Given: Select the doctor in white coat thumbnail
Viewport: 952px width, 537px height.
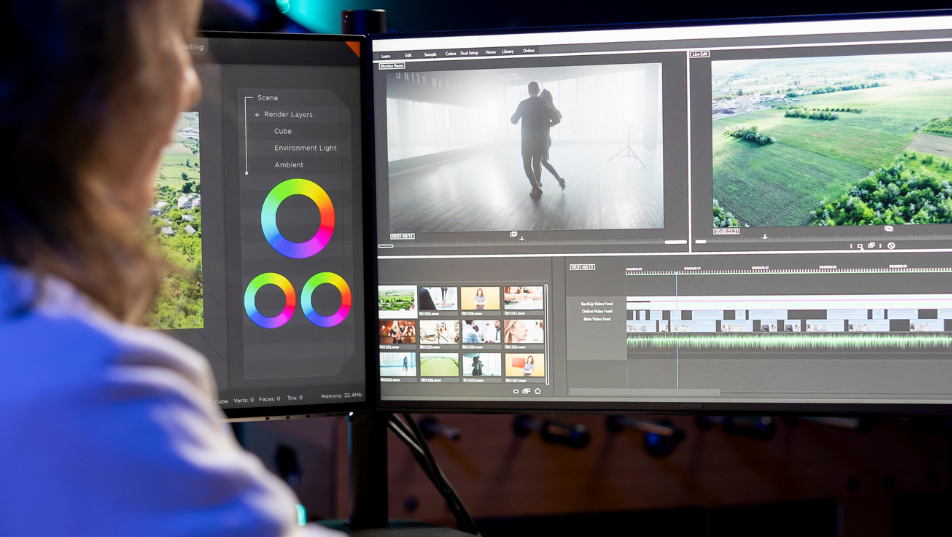Looking at the screenshot, I should tap(438, 299).
